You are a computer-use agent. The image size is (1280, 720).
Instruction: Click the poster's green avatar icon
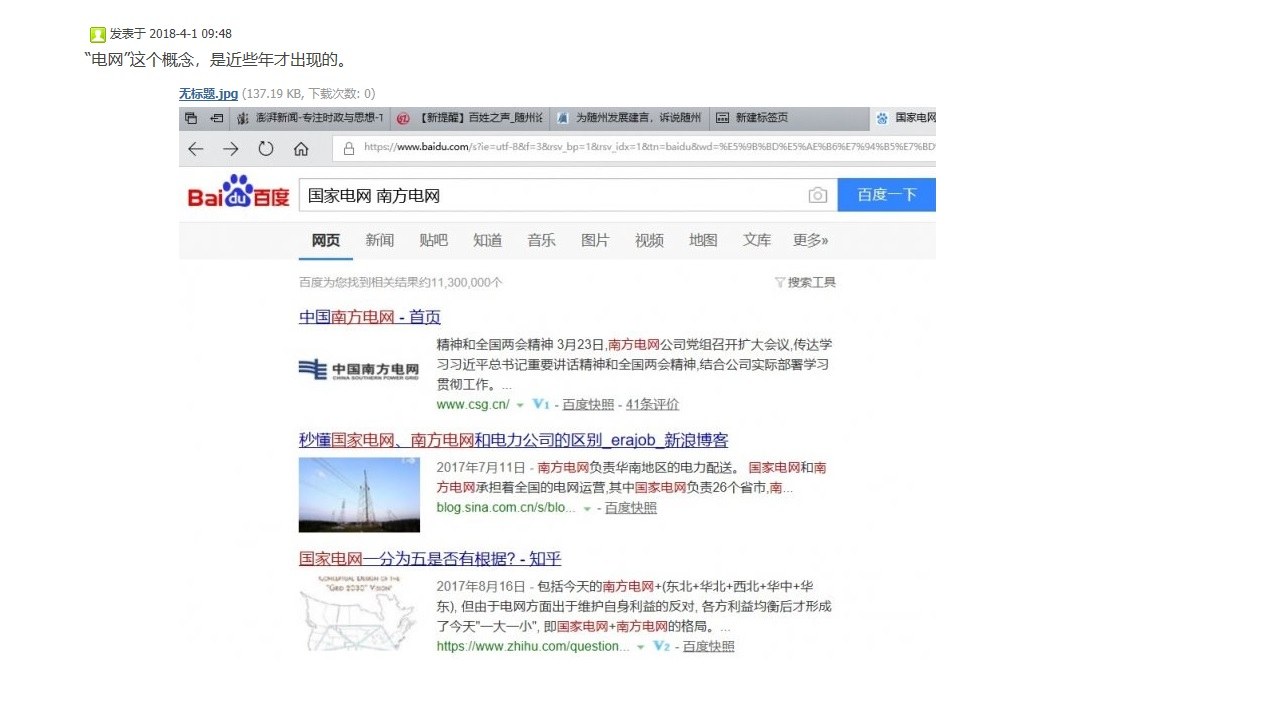(x=97, y=35)
